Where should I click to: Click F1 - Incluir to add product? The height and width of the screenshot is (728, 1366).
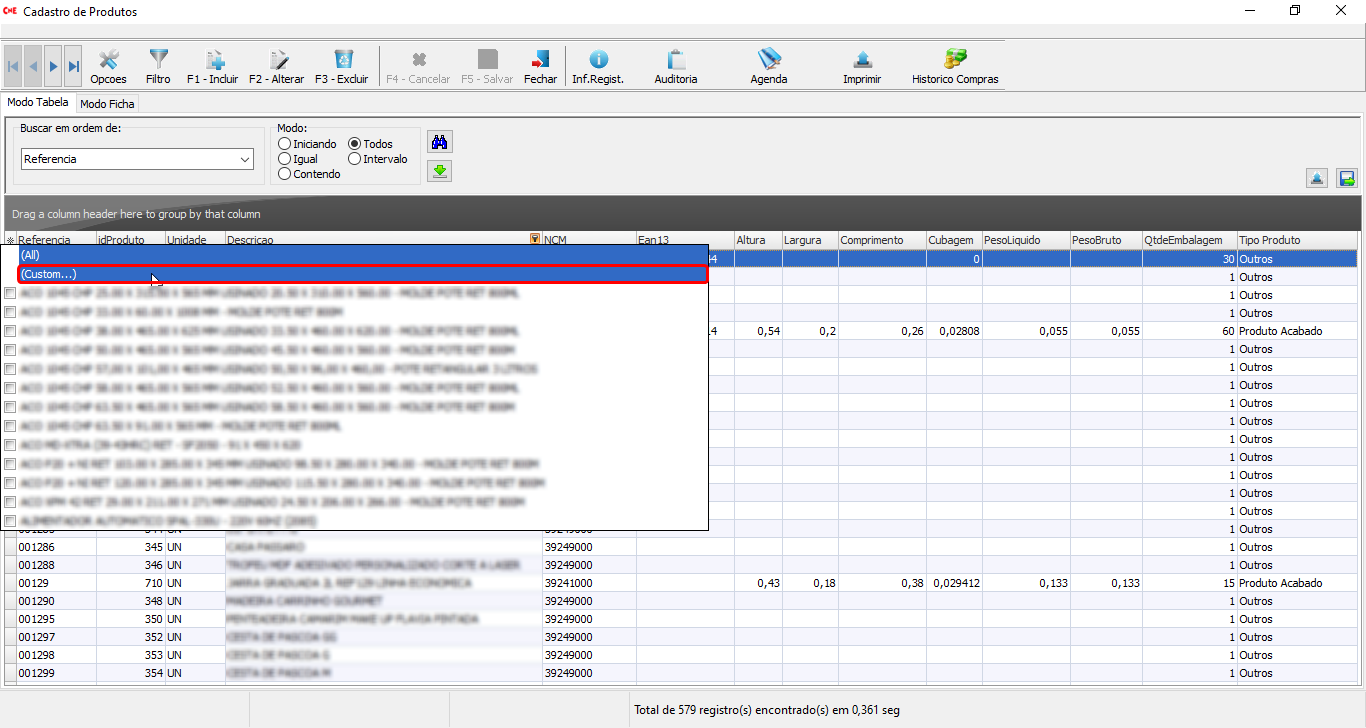pos(213,67)
